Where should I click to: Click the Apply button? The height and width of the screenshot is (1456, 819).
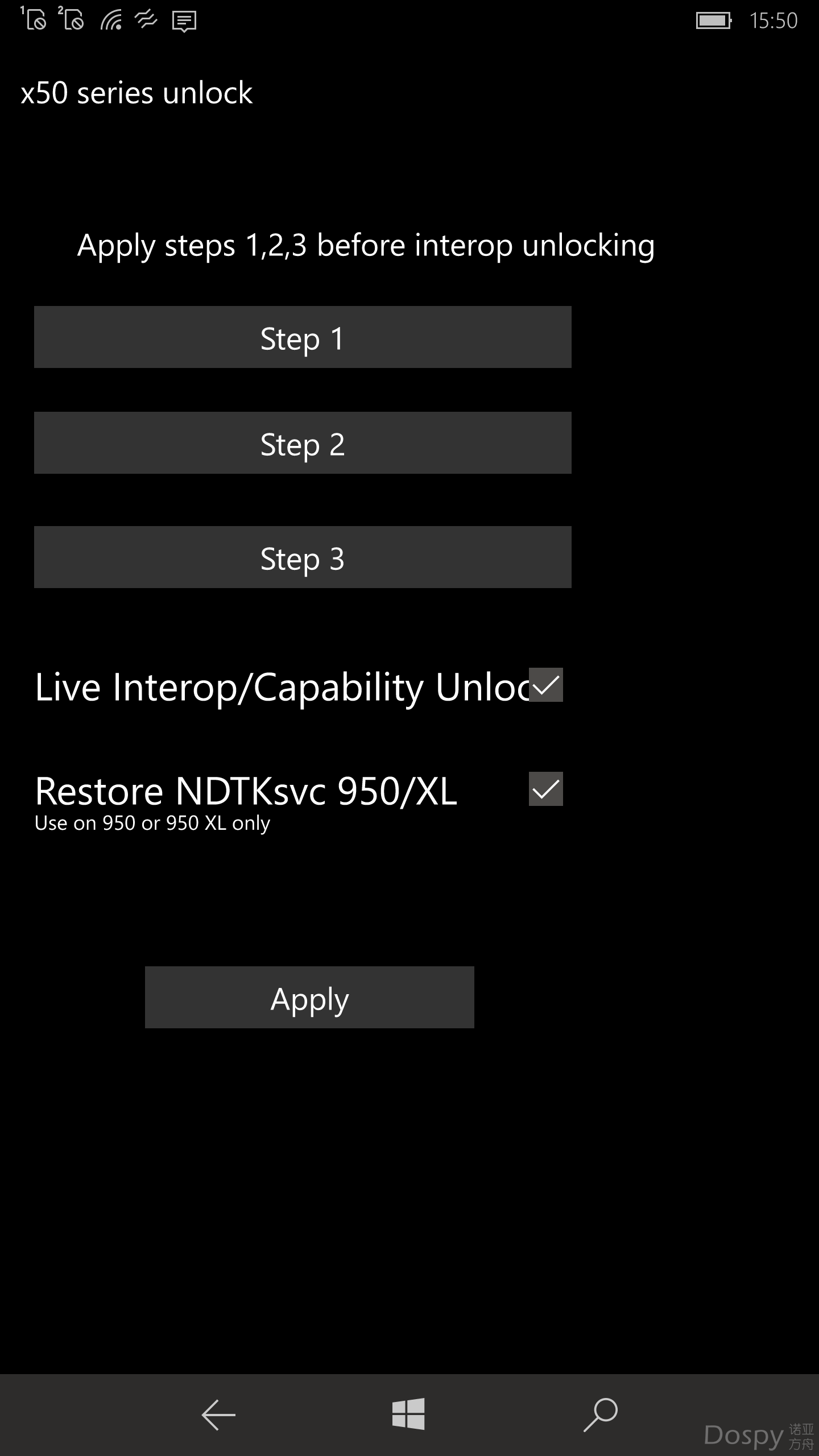click(x=309, y=998)
